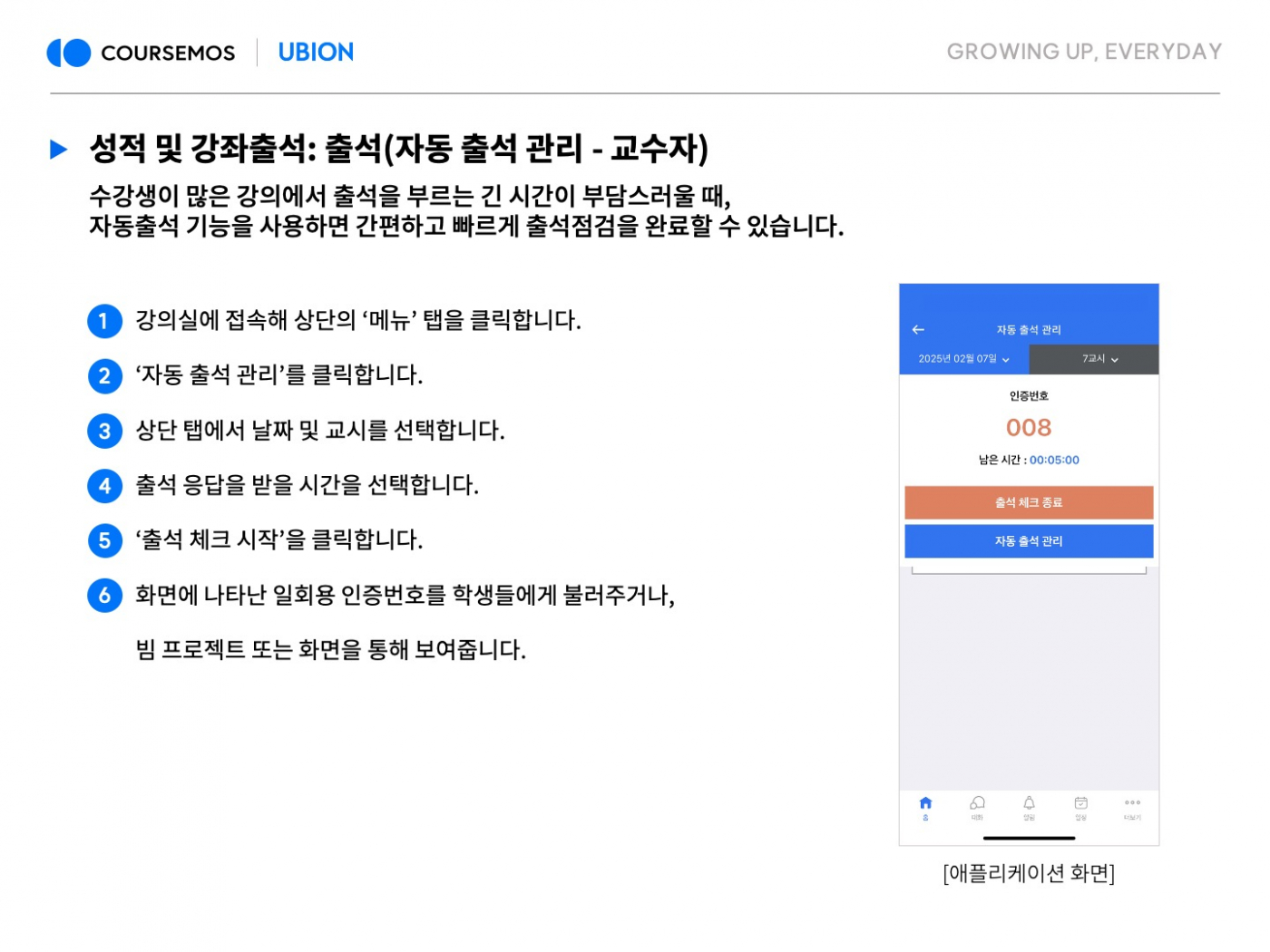Screen dimensions: 1270x952
Task: Select the step 3 numbered circle
Action: (x=104, y=431)
